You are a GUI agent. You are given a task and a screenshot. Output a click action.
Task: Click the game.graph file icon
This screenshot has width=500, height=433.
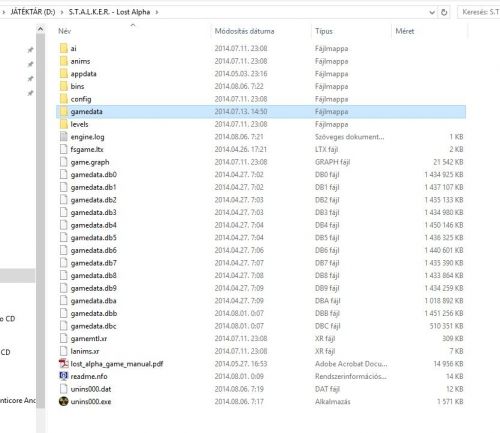coord(64,162)
